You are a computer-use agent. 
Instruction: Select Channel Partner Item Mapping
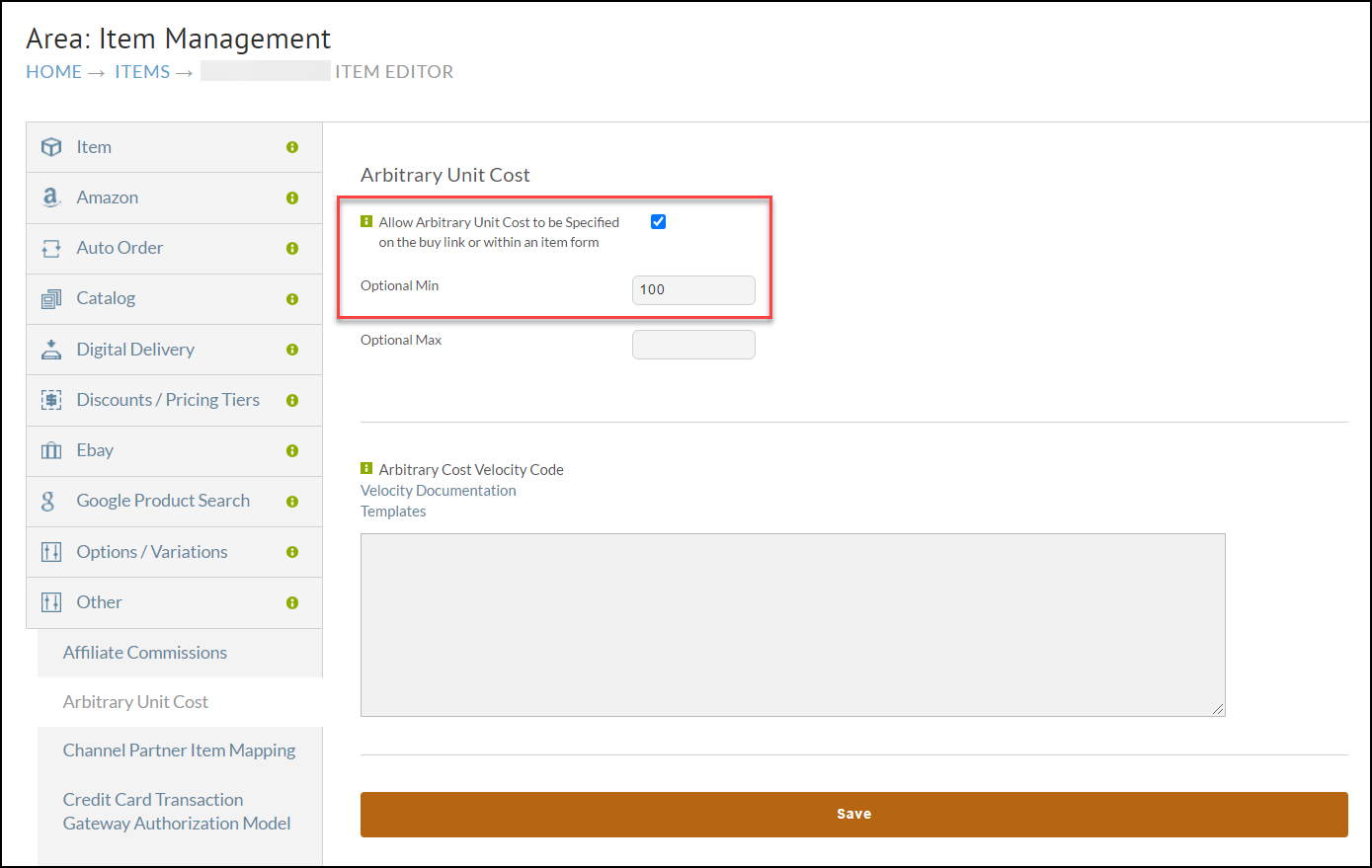[x=180, y=750]
